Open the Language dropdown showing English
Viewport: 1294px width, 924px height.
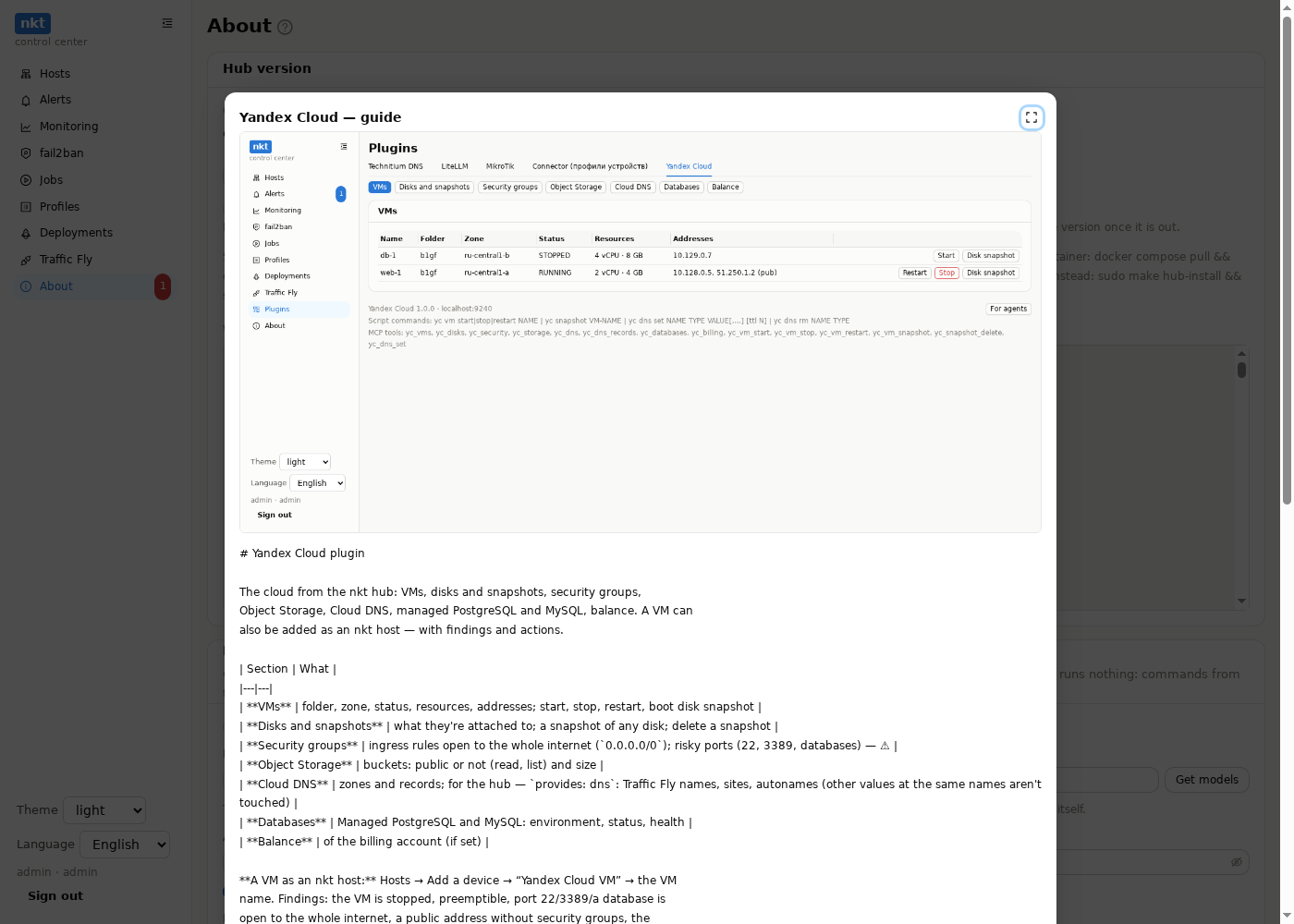125,845
